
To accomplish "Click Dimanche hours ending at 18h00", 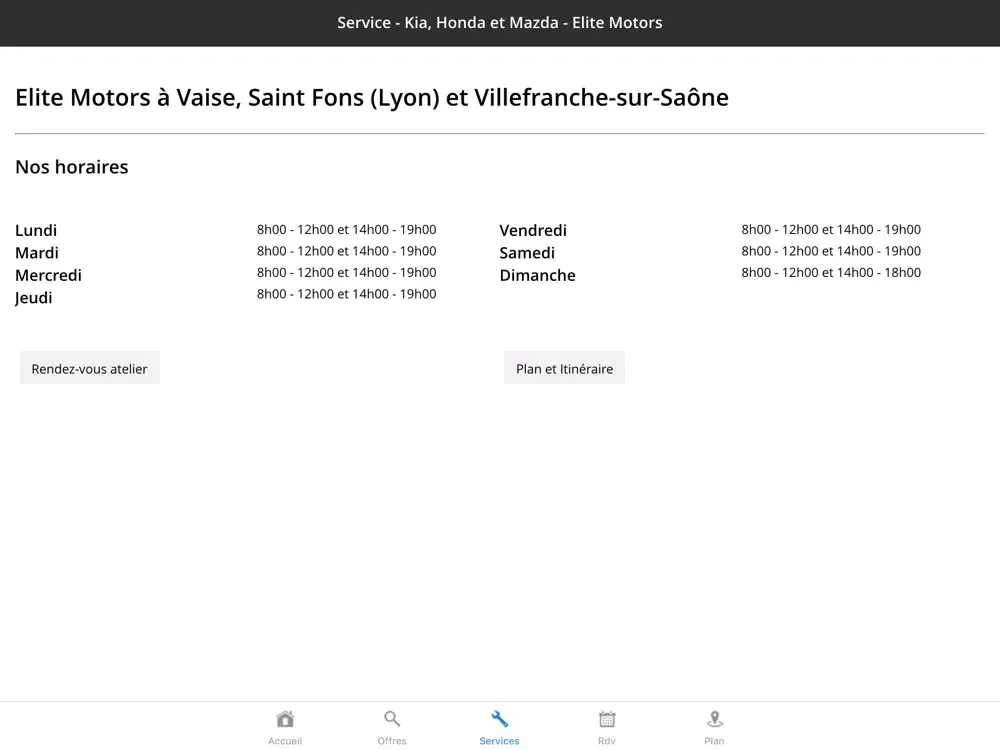I will (831, 272).
